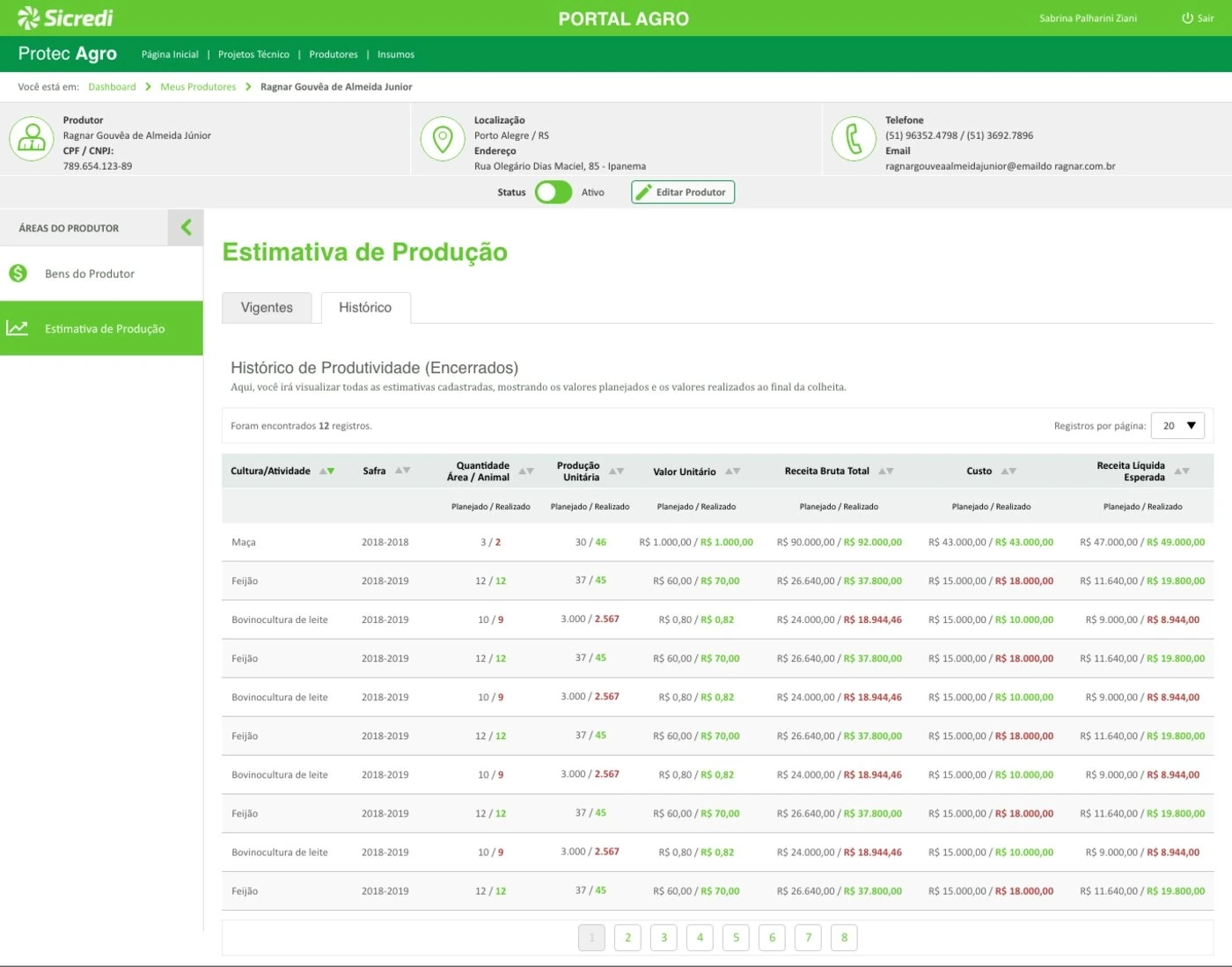Sort by Receita Bruta Total arrows
1232x967 pixels.
886,472
